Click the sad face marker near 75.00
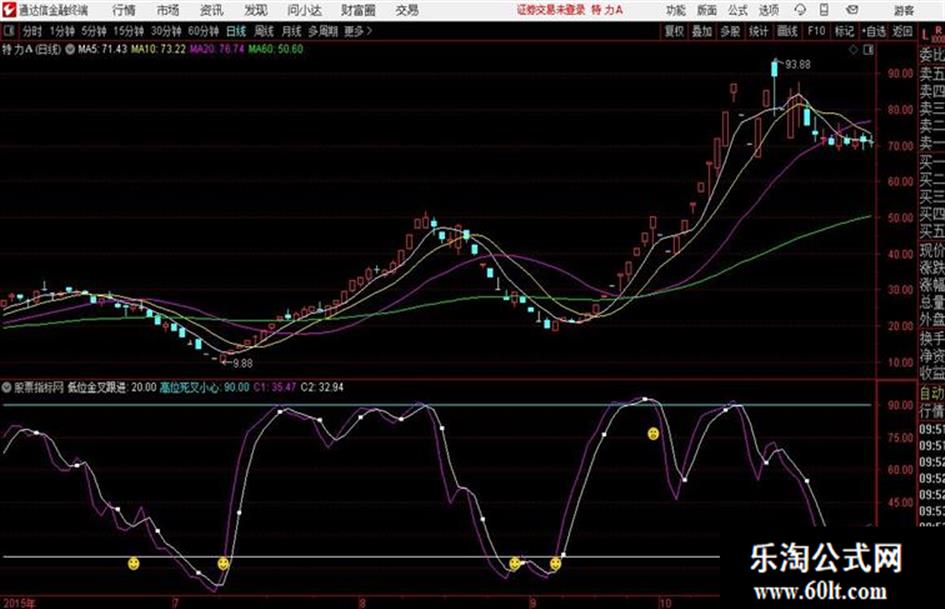 point(653,434)
